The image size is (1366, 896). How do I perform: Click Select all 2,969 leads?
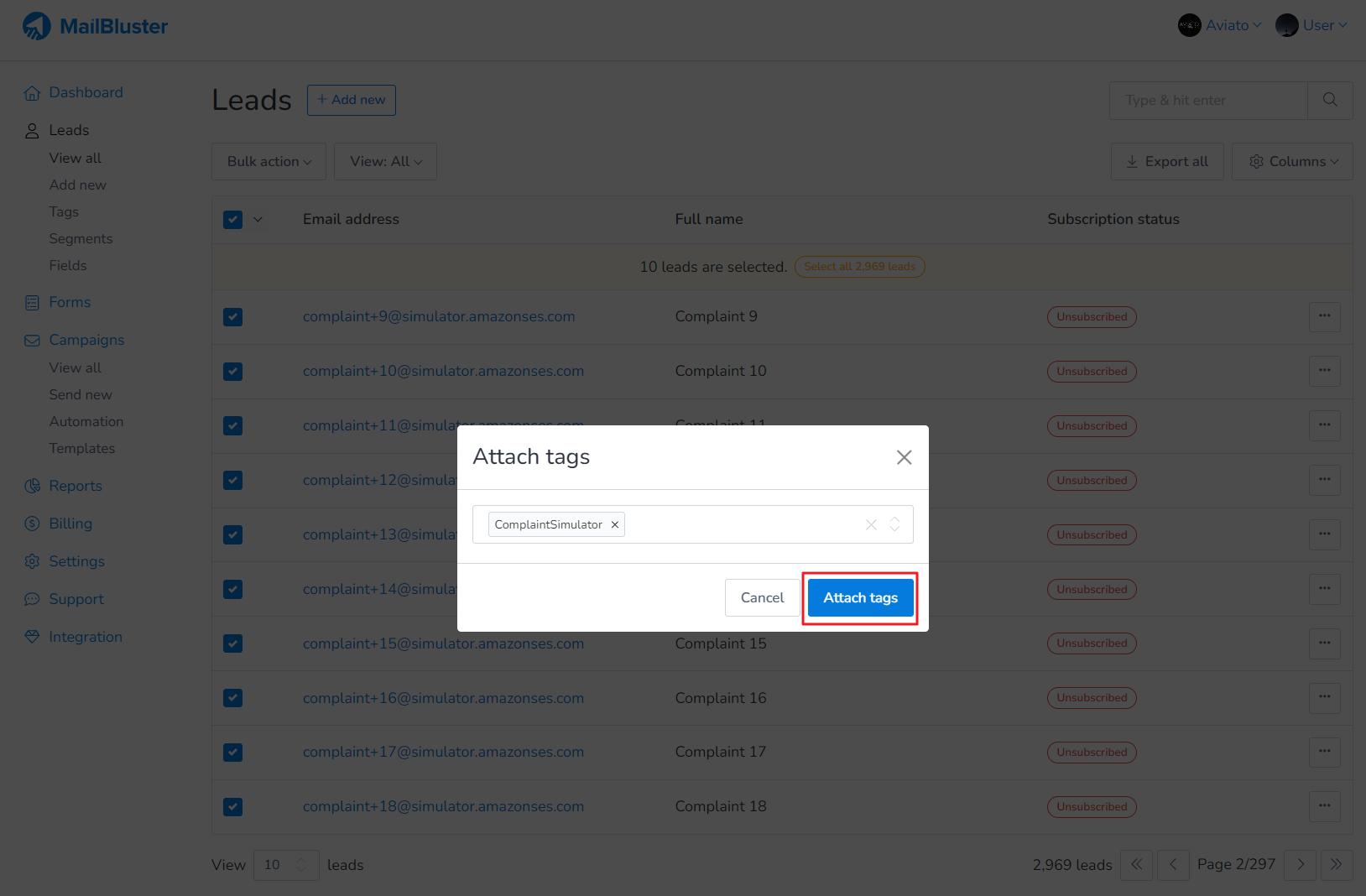click(x=860, y=267)
